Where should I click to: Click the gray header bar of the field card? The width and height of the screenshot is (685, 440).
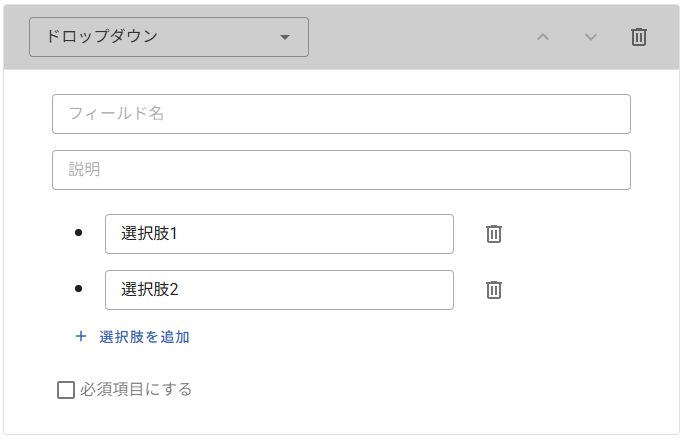[420, 37]
